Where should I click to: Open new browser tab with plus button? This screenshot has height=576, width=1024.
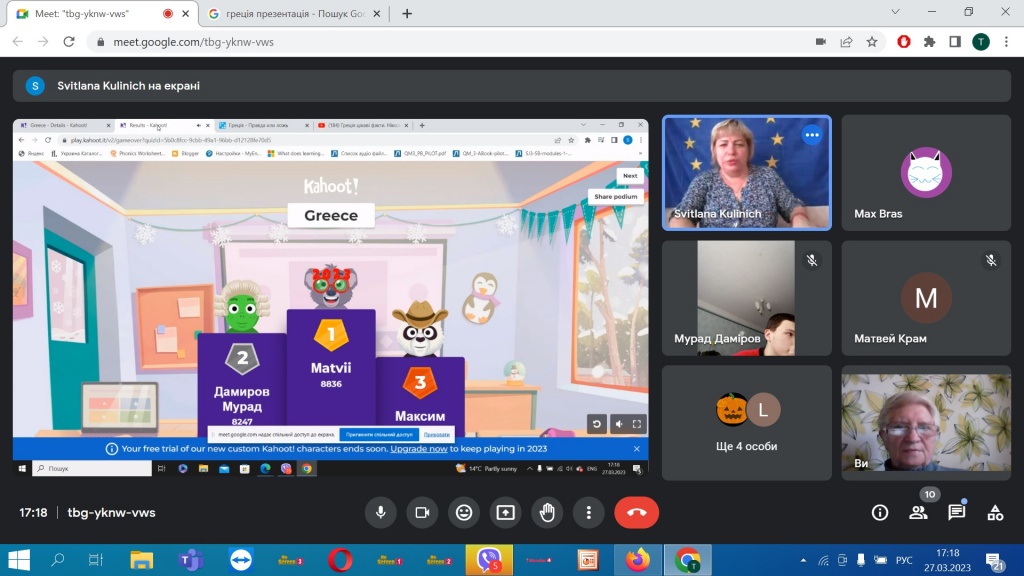click(x=407, y=14)
